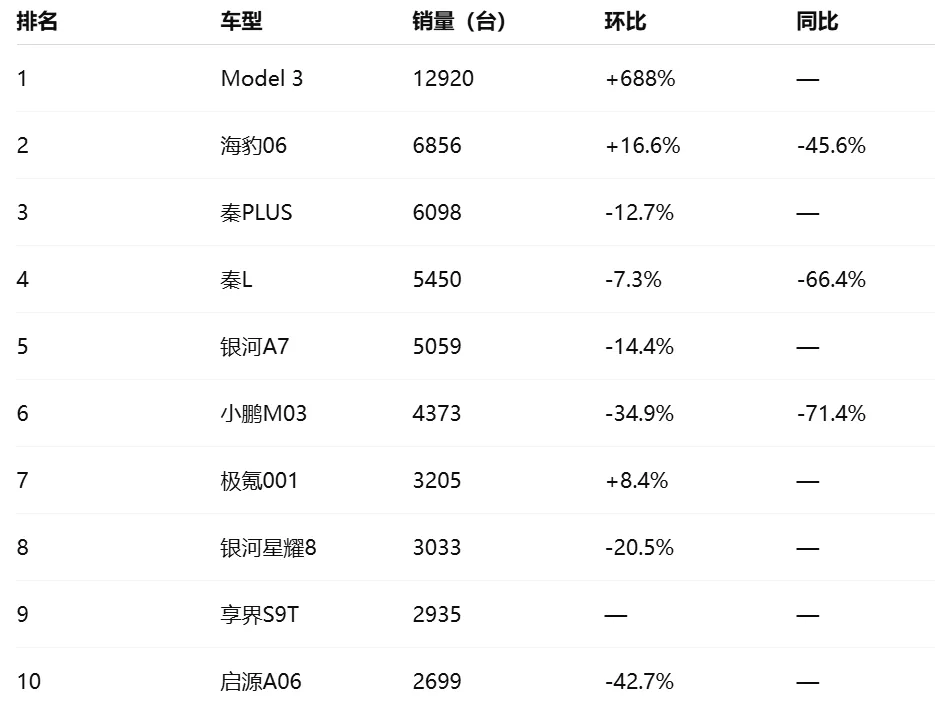
Task: Click the 银河A7 model cell
Action: tap(254, 347)
